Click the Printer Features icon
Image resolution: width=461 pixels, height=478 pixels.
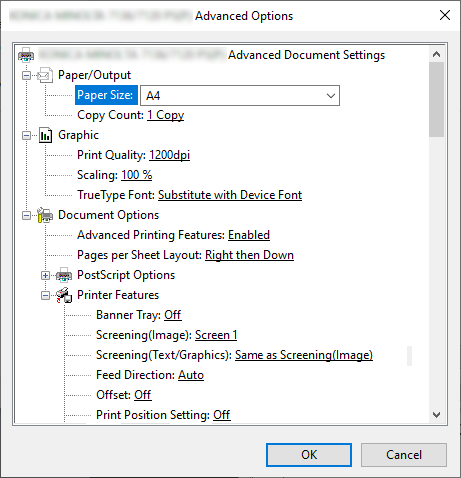pyautogui.click(x=64, y=295)
